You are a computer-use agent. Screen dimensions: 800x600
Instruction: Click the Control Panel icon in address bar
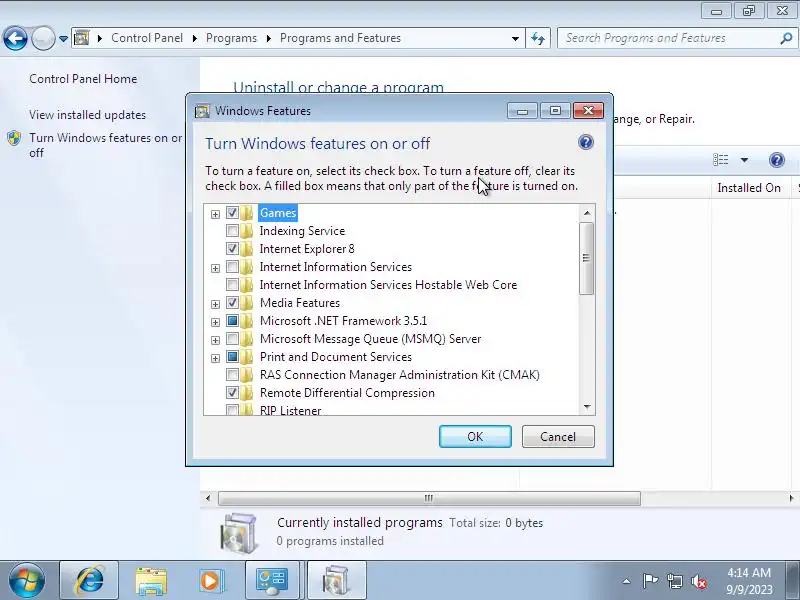pos(82,38)
